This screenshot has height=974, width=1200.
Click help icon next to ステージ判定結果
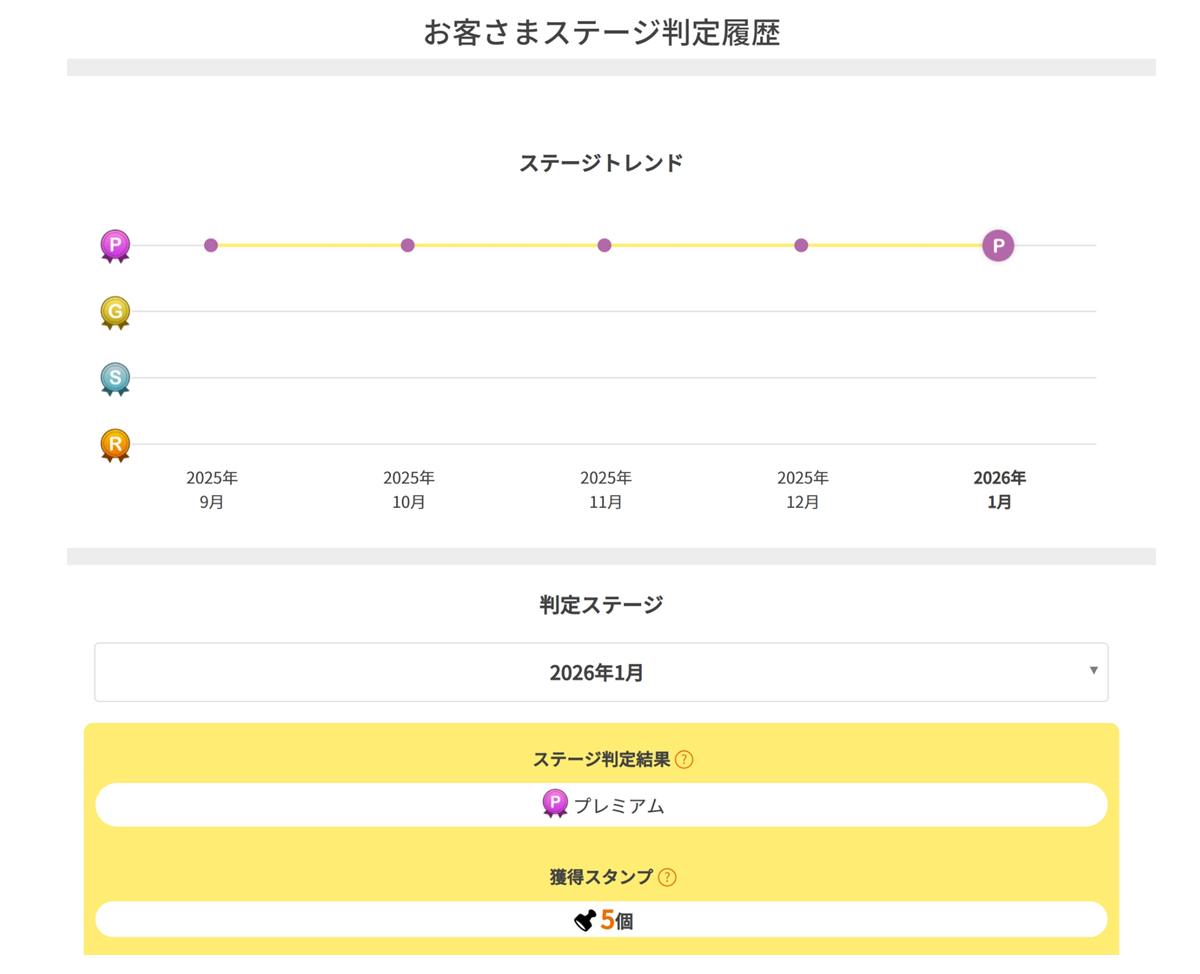point(684,759)
